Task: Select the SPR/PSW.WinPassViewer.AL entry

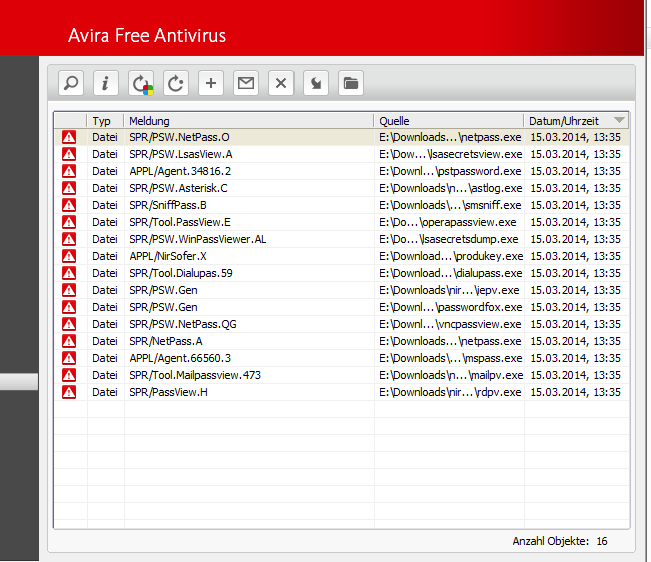Action: tap(342, 239)
